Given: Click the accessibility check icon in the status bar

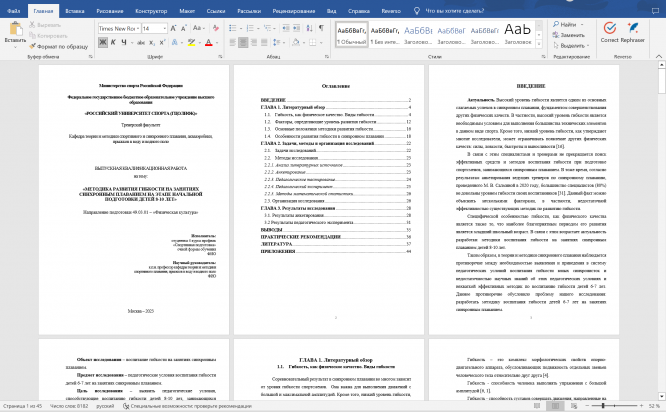Looking at the screenshot, I should pos(126,406).
